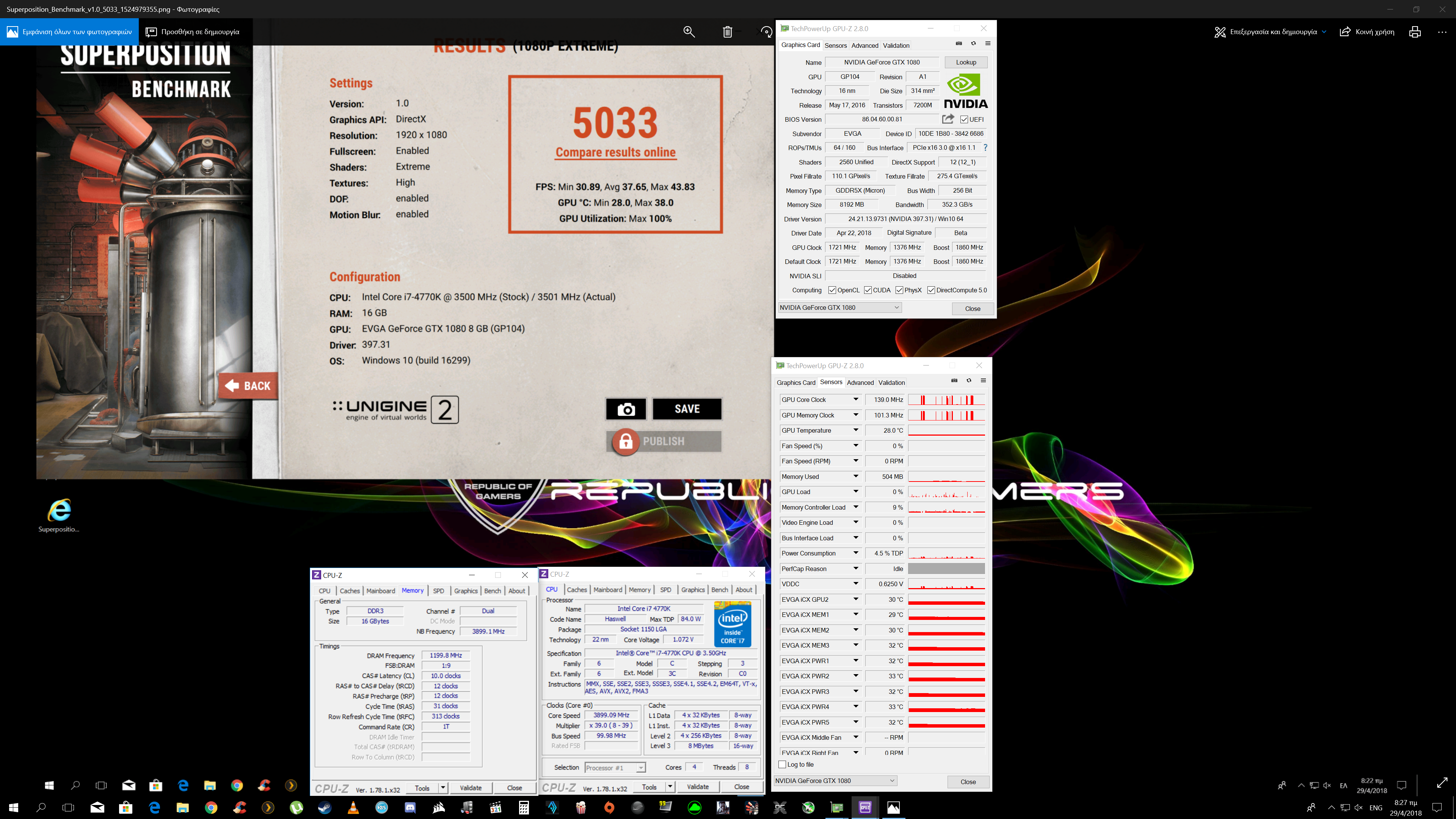
Task: Open the Selection Processor #1 combo box
Action: pyautogui.click(x=615, y=767)
